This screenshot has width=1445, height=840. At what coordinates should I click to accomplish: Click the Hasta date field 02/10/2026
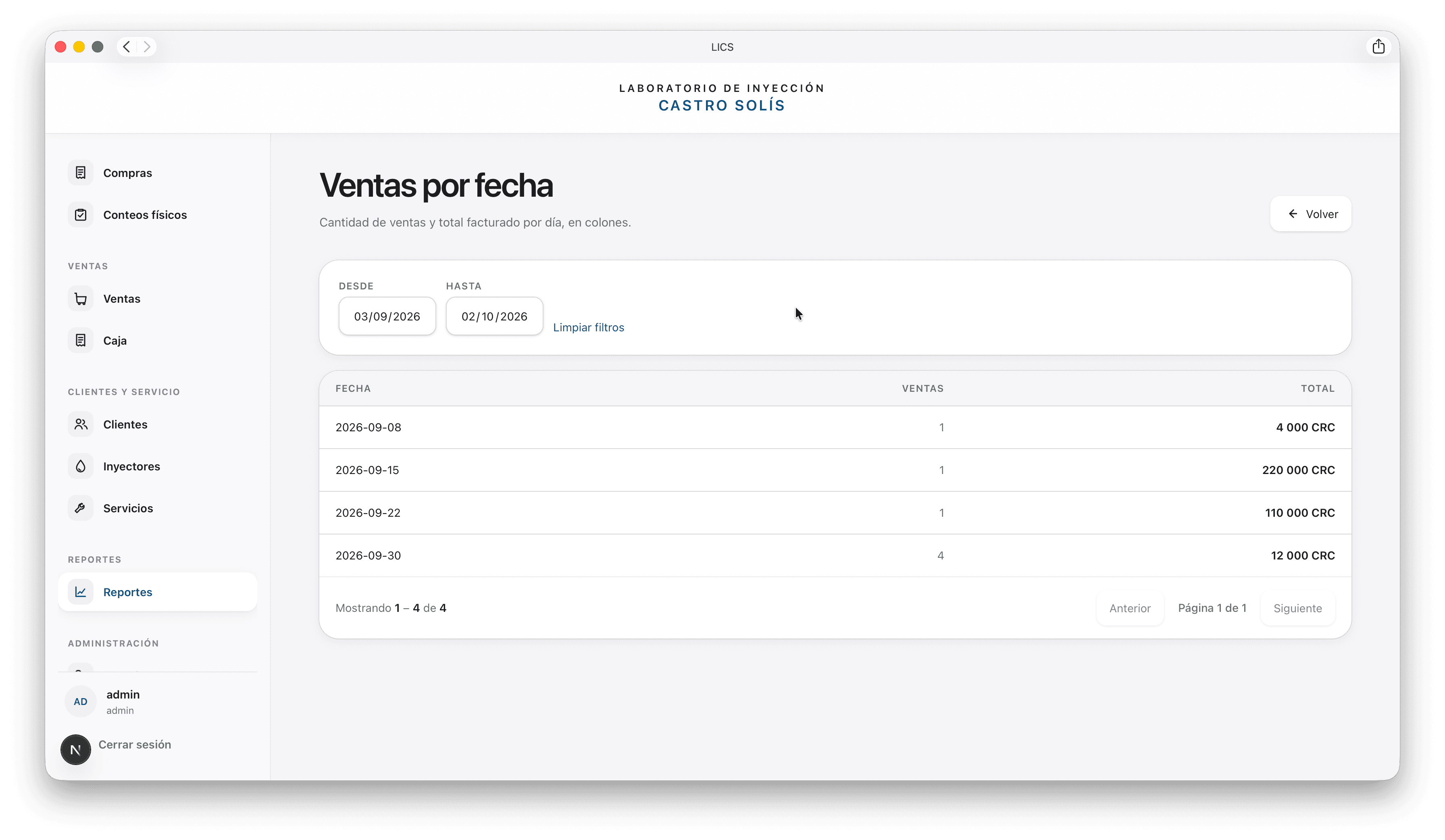click(494, 316)
